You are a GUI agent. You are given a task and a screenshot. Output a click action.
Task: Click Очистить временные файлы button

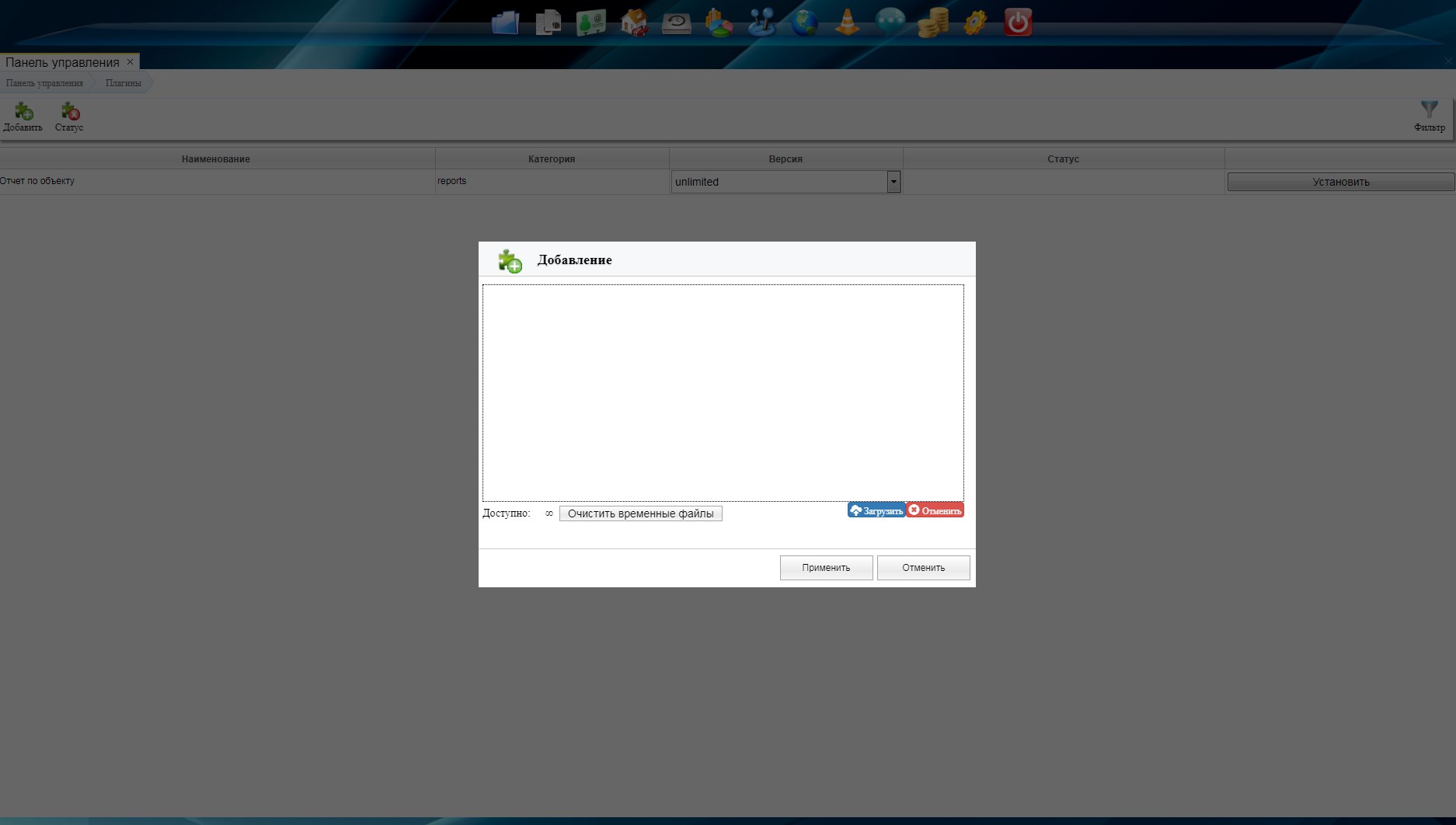pos(640,513)
